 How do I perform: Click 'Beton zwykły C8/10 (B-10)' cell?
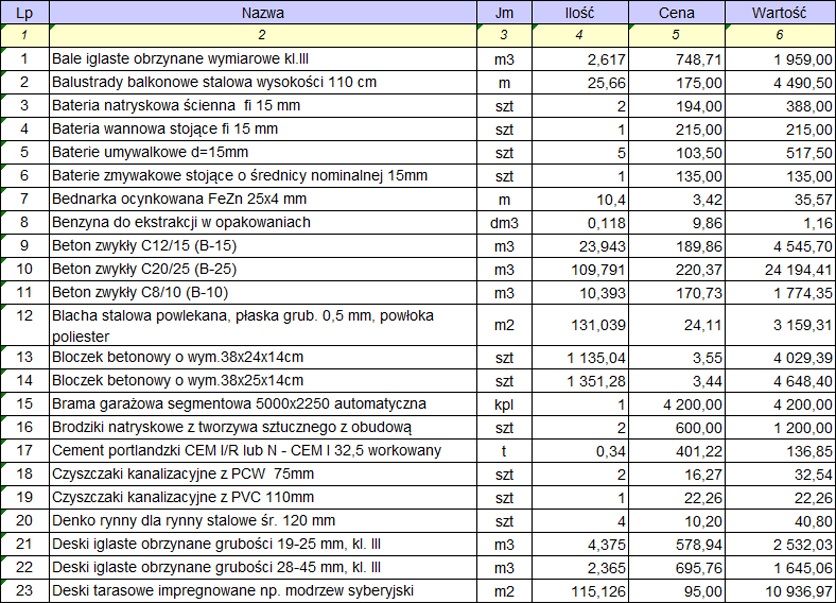(263, 293)
